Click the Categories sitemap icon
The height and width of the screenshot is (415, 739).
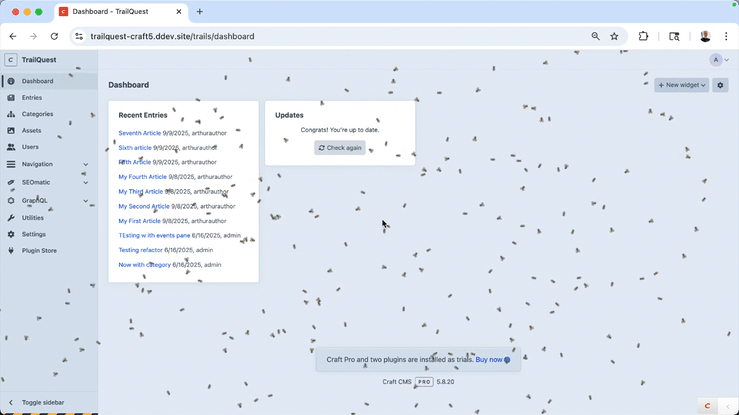(x=11, y=114)
